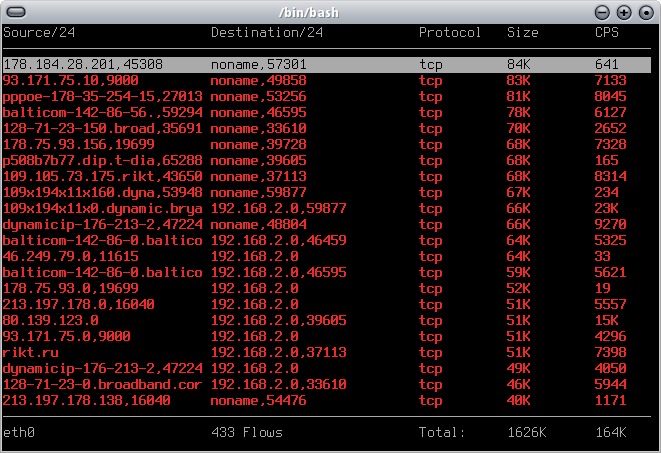Image resolution: width=661 pixels, height=453 pixels.
Task: Click total CPS 164K
Action: [x=610, y=432]
